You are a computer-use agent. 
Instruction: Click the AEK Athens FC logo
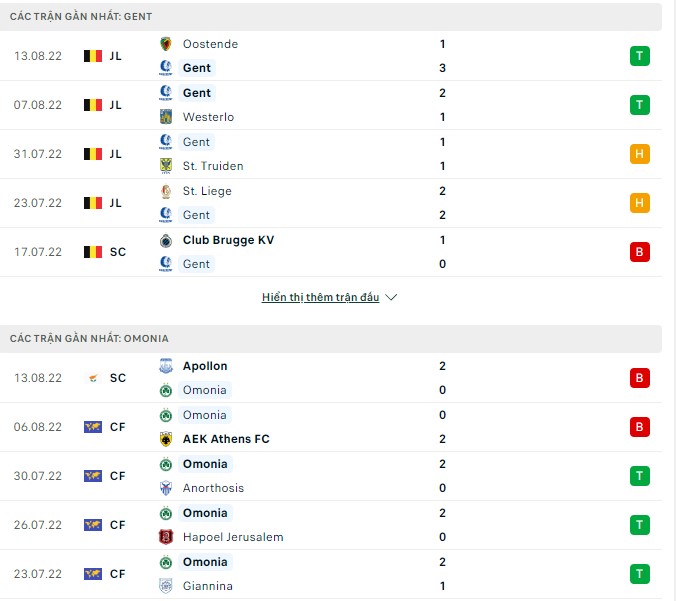(x=166, y=439)
